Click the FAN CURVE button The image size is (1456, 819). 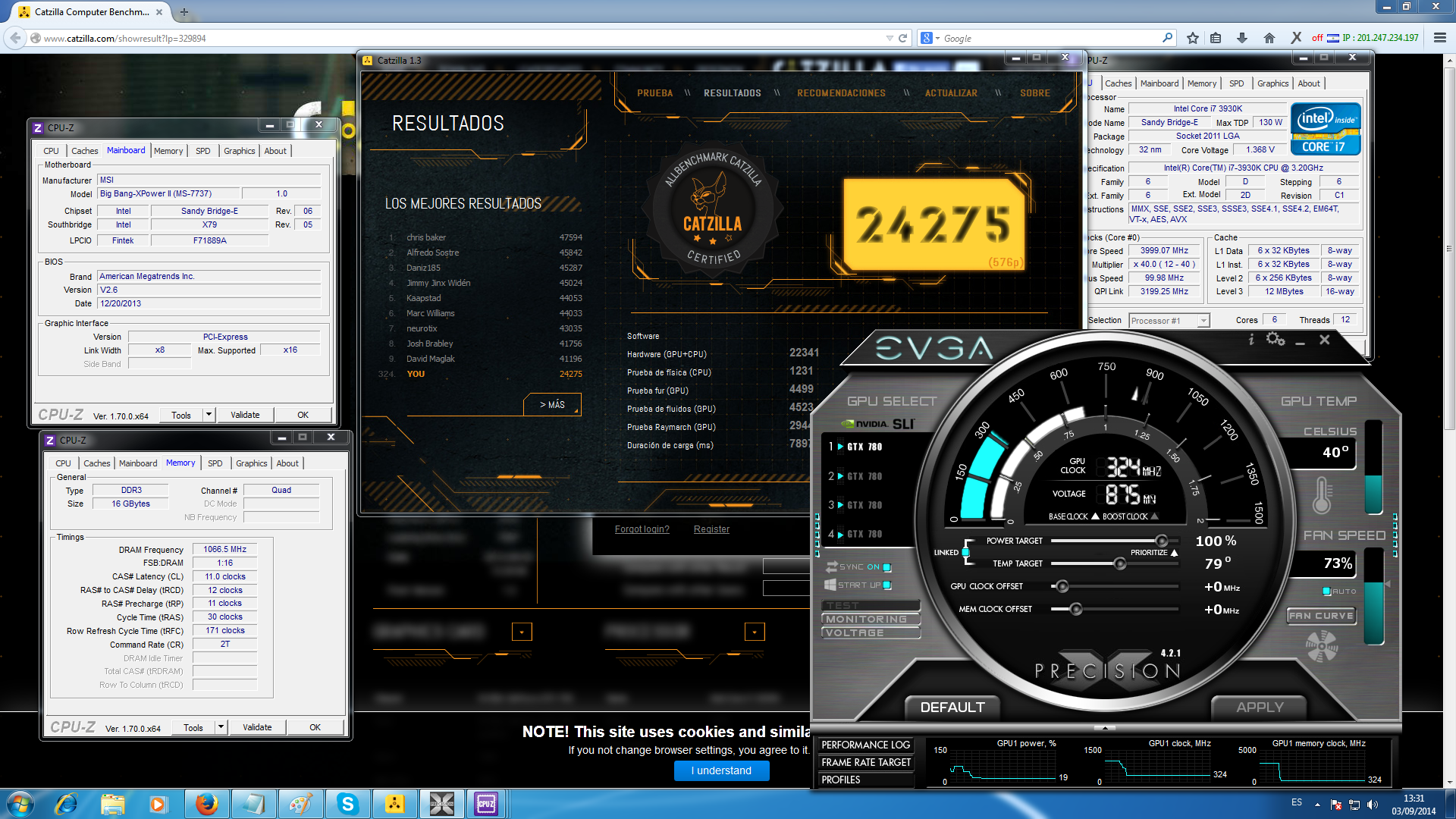pyautogui.click(x=1322, y=616)
